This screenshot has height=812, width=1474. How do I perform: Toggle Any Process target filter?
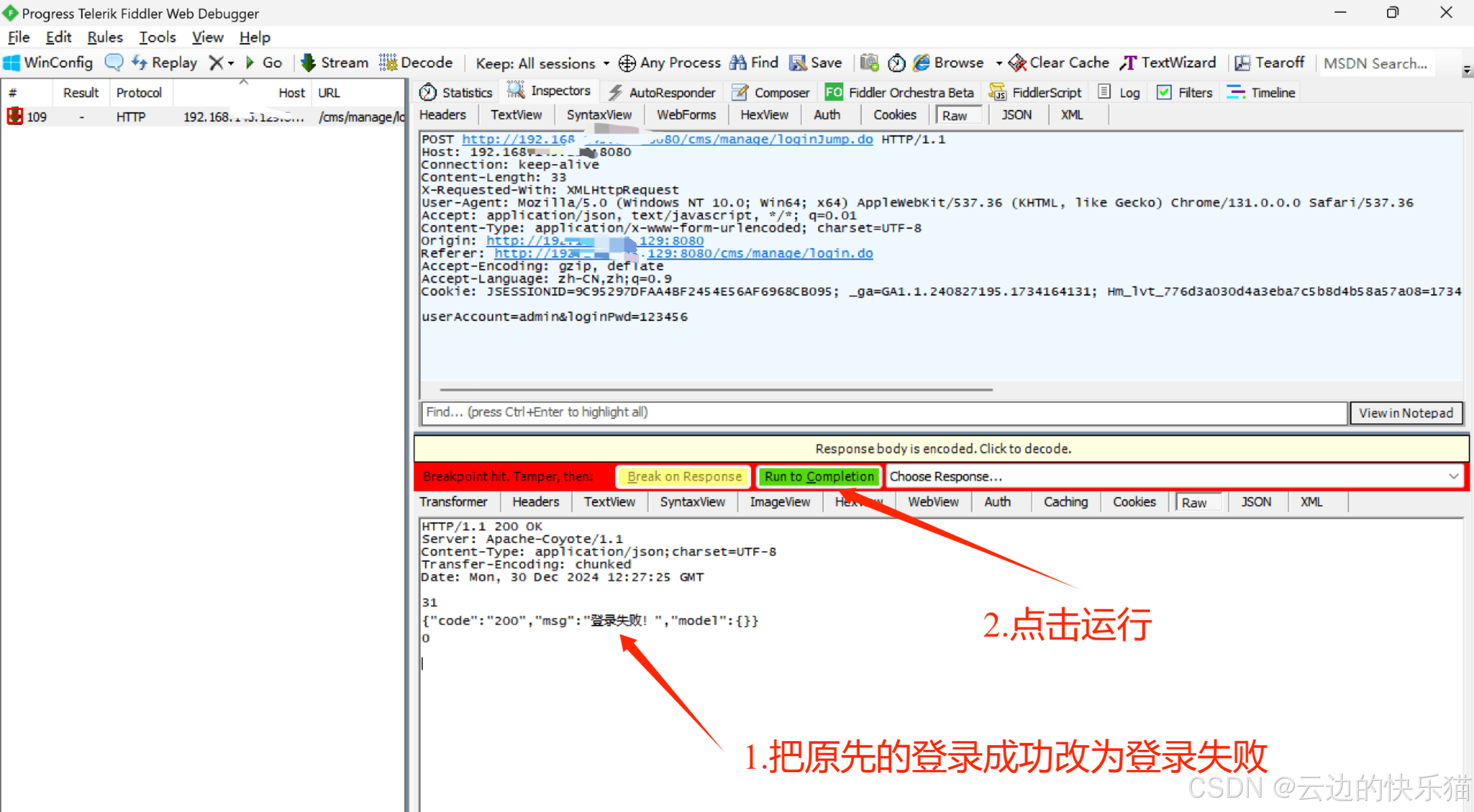(669, 63)
